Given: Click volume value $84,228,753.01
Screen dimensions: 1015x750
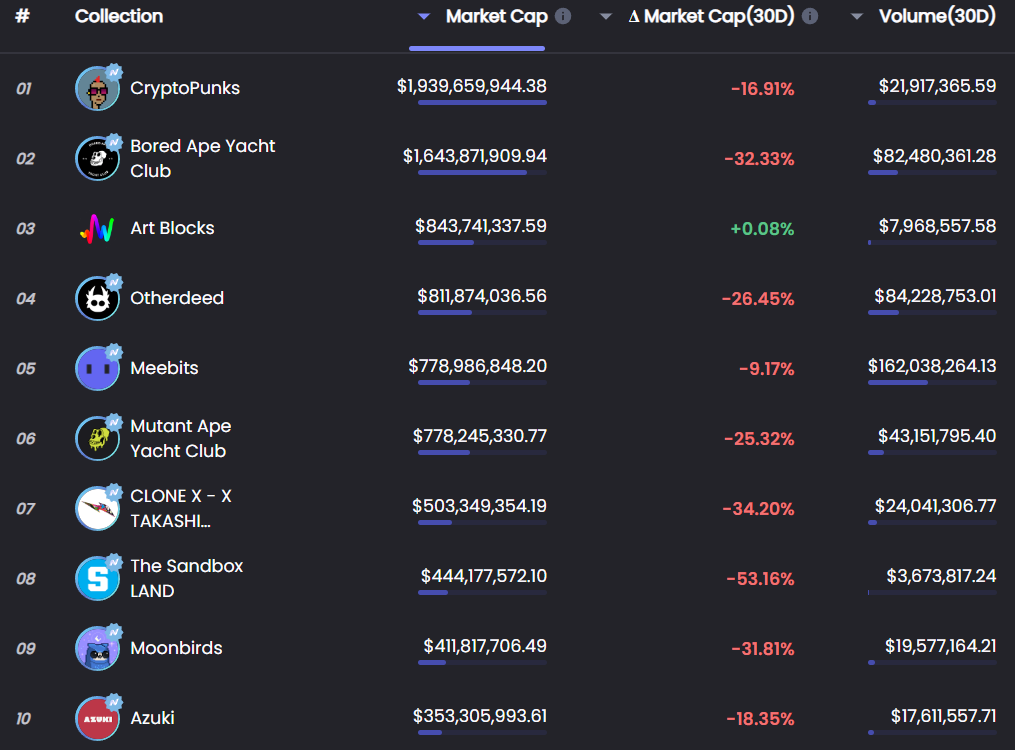Looking at the screenshot, I should [935, 296].
